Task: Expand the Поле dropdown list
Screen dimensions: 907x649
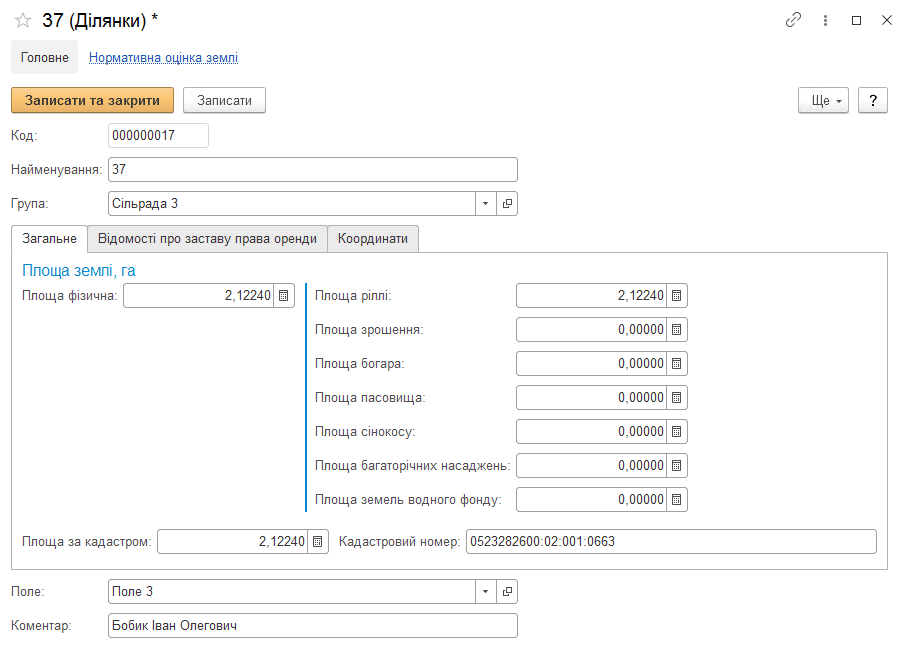Action: point(486,592)
